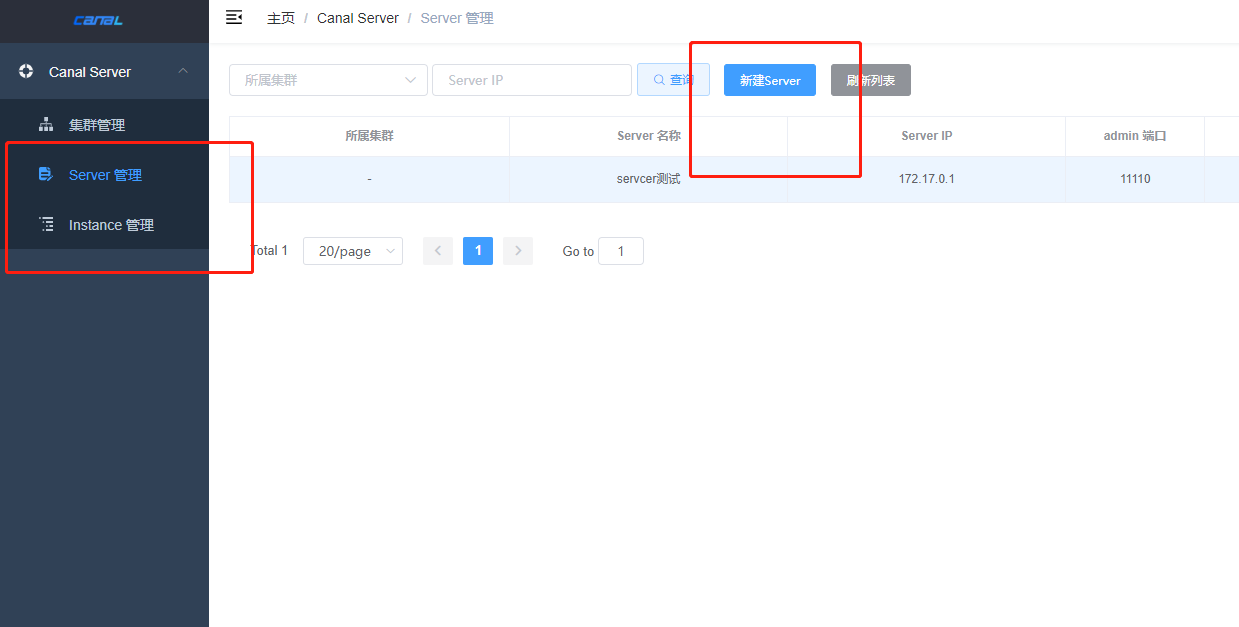The height and width of the screenshot is (627, 1239).
Task: Click the Server 管理 breadcrumb
Action: pos(457,18)
